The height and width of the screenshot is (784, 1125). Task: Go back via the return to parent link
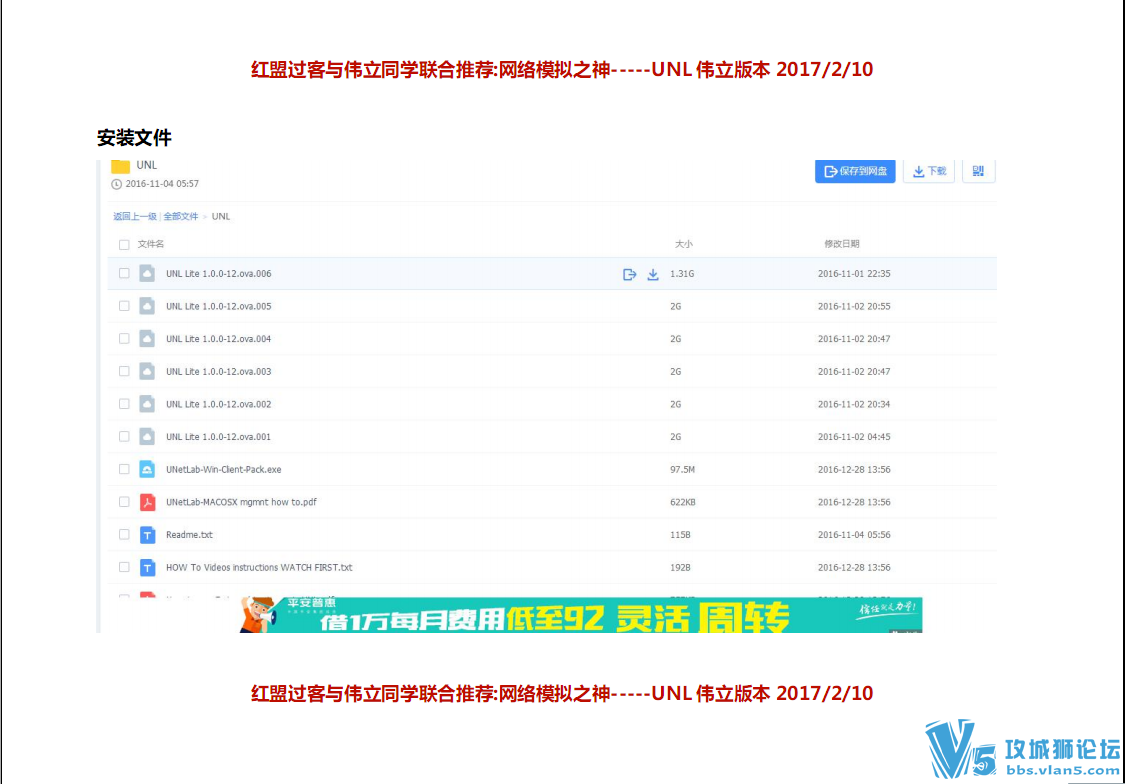pyautogui.click(x=135, y=216)
